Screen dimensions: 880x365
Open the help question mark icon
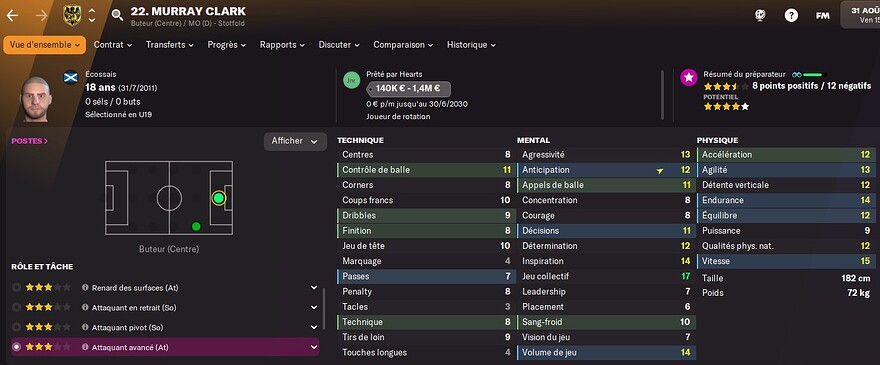click(x=791, y=16)
